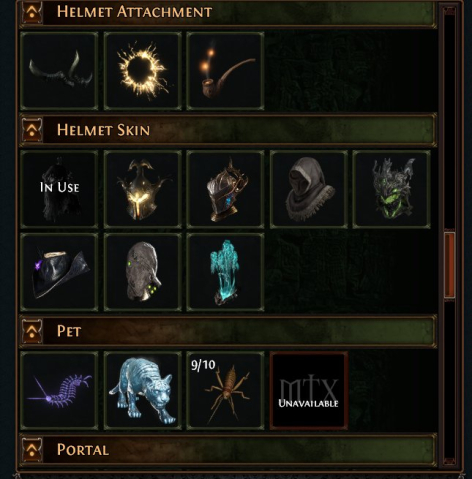Screen dimensions: 472x479
Task: Choose the blue spectral tiger pet
Action: tap(143, 390)
